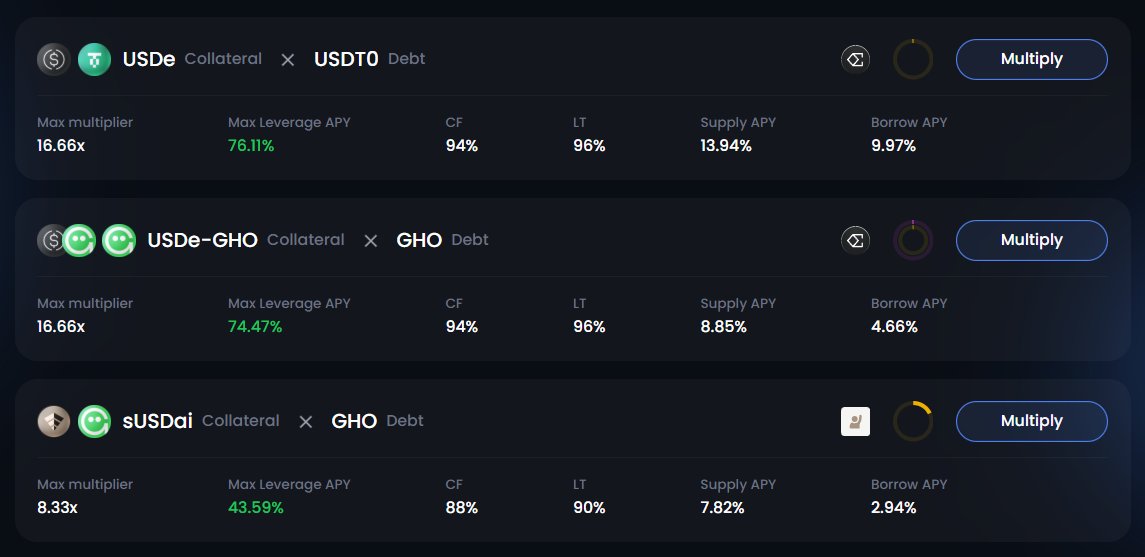Click Multiply for USDe-GHO / GHO pair
The height and width of the screenshot is (557, 1145).
1031,240
